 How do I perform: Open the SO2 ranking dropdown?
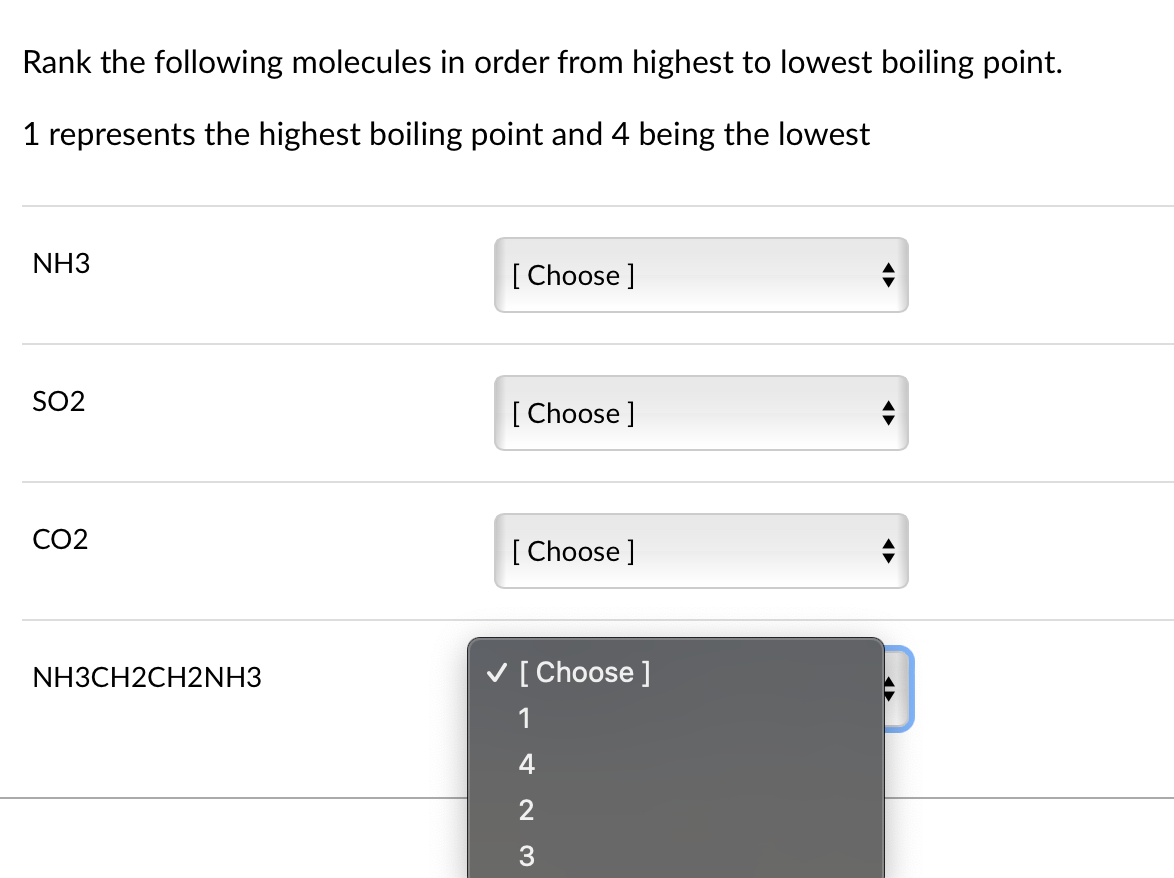point(700,413)
